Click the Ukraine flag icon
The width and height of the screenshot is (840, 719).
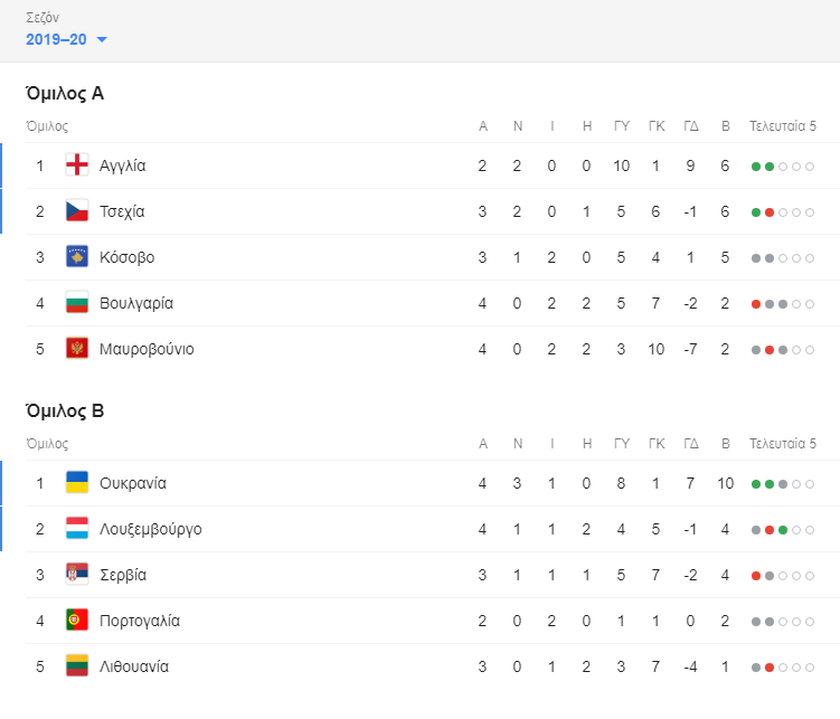click(77, 483)
